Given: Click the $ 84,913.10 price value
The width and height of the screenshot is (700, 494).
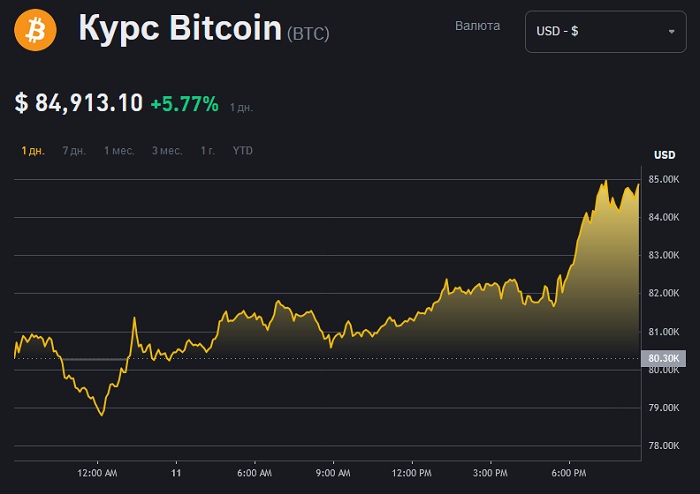Looking at the screenshot, I should (79, 103).
